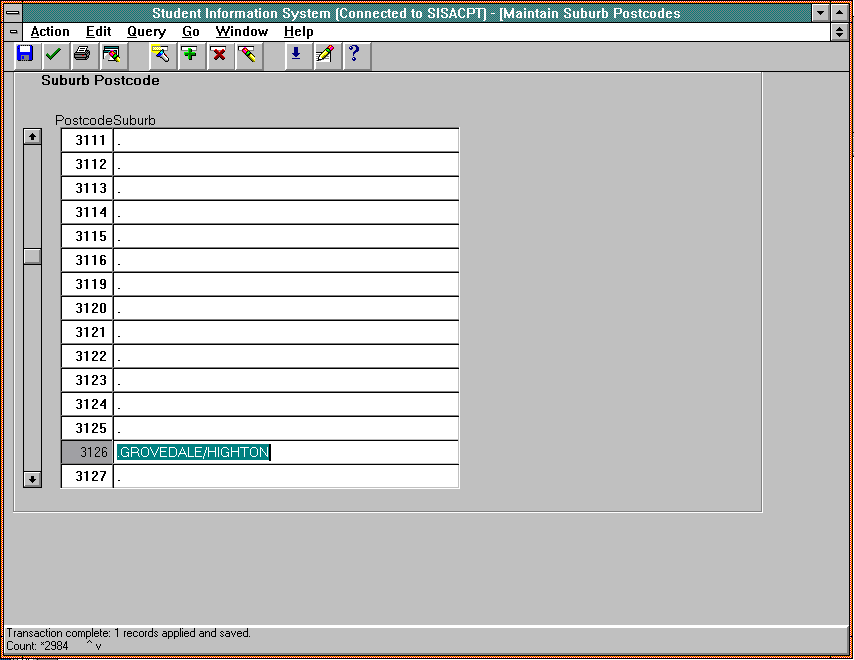Click the notepad with pencil edit icon

pos(324,54)
